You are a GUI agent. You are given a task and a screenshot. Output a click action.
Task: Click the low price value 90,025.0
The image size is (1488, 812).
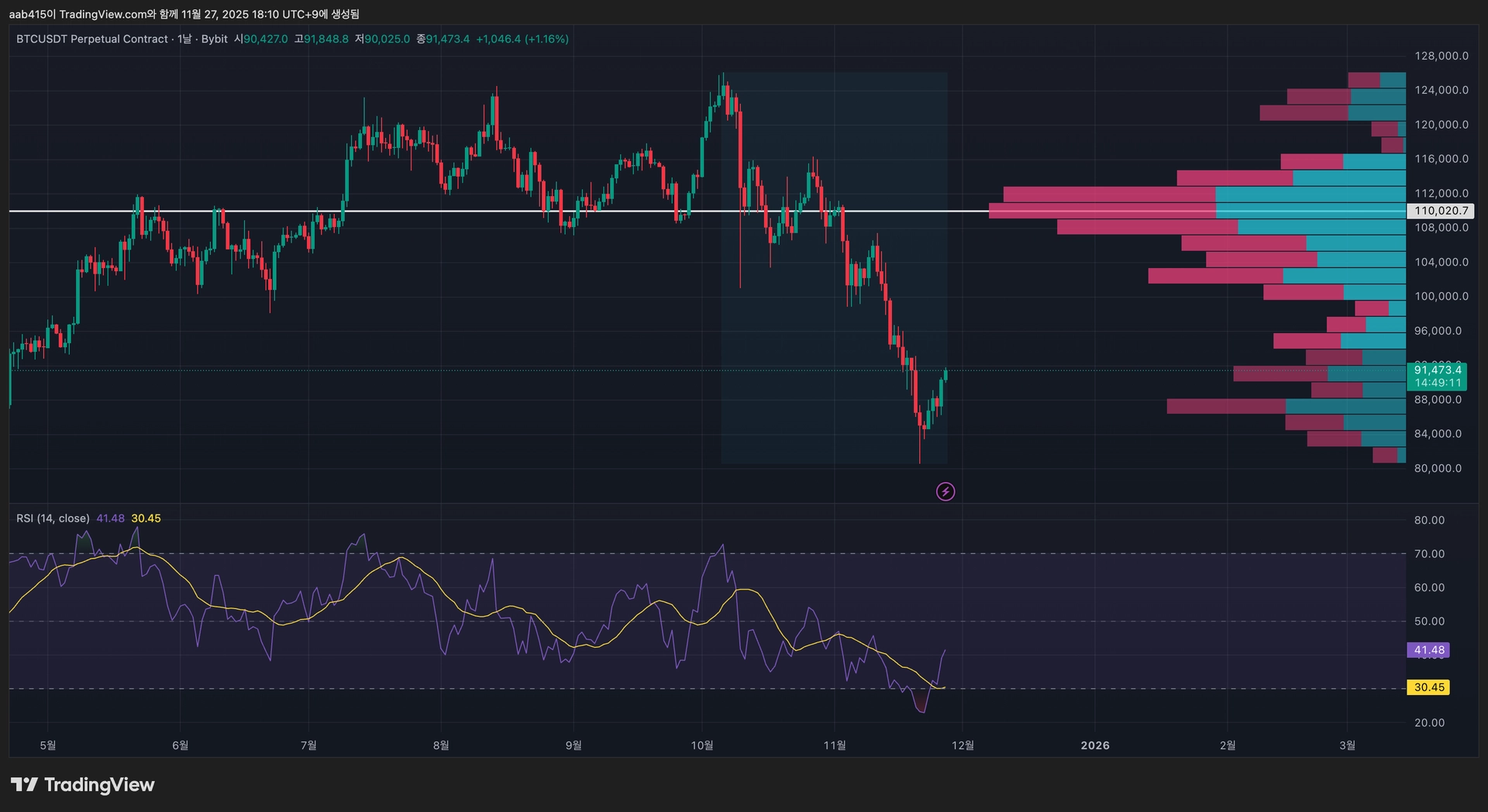pos(387,39)
